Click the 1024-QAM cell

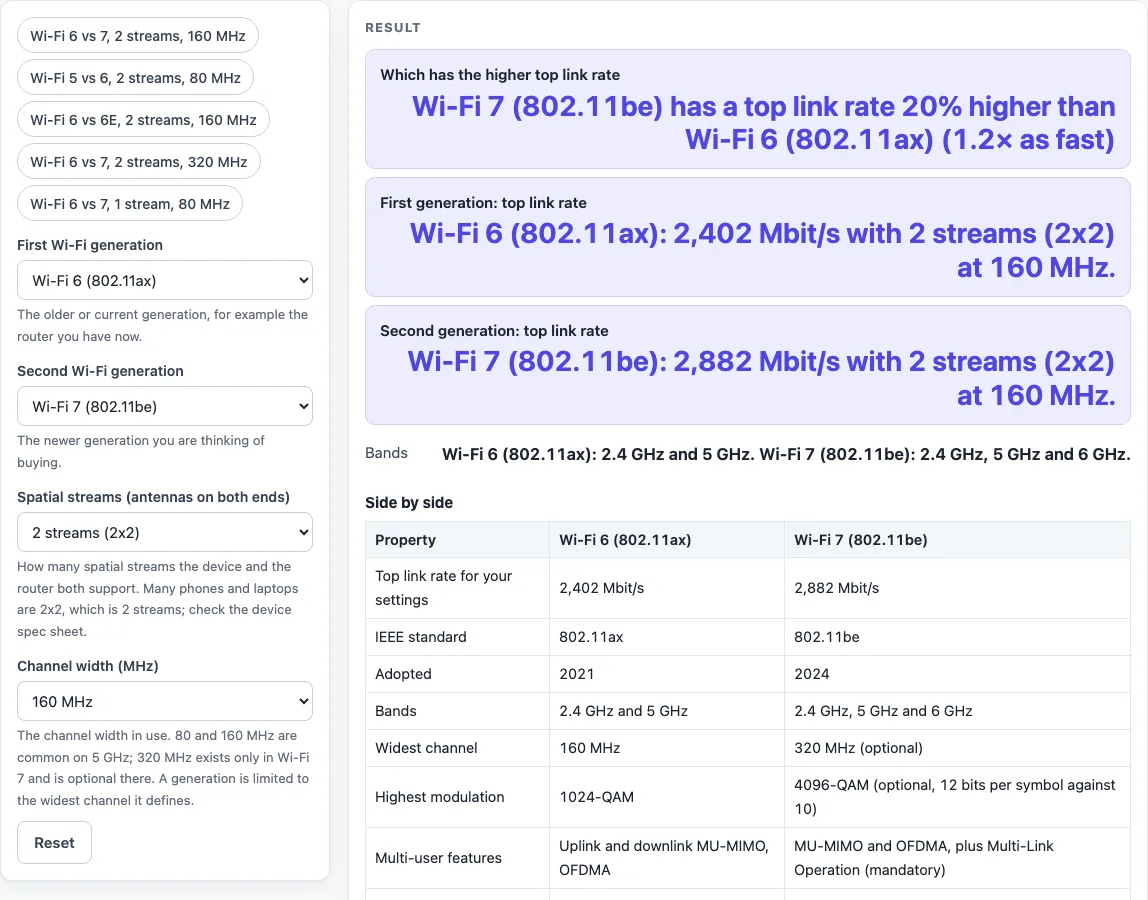coord(667,797)
